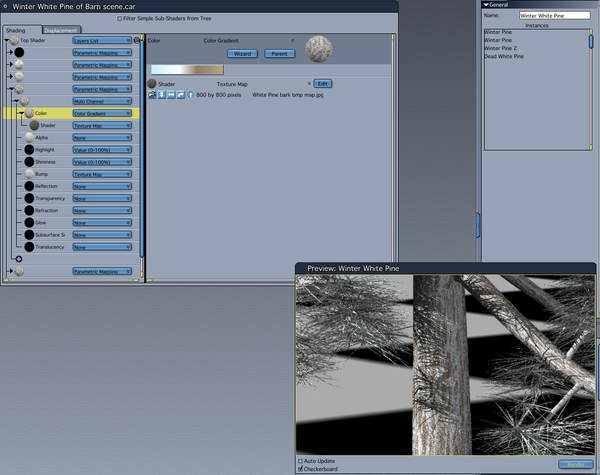Open the Glow None dropdown
Image resolution: width=600 pixels, height=475 pixels.
[x=102, y=223]
